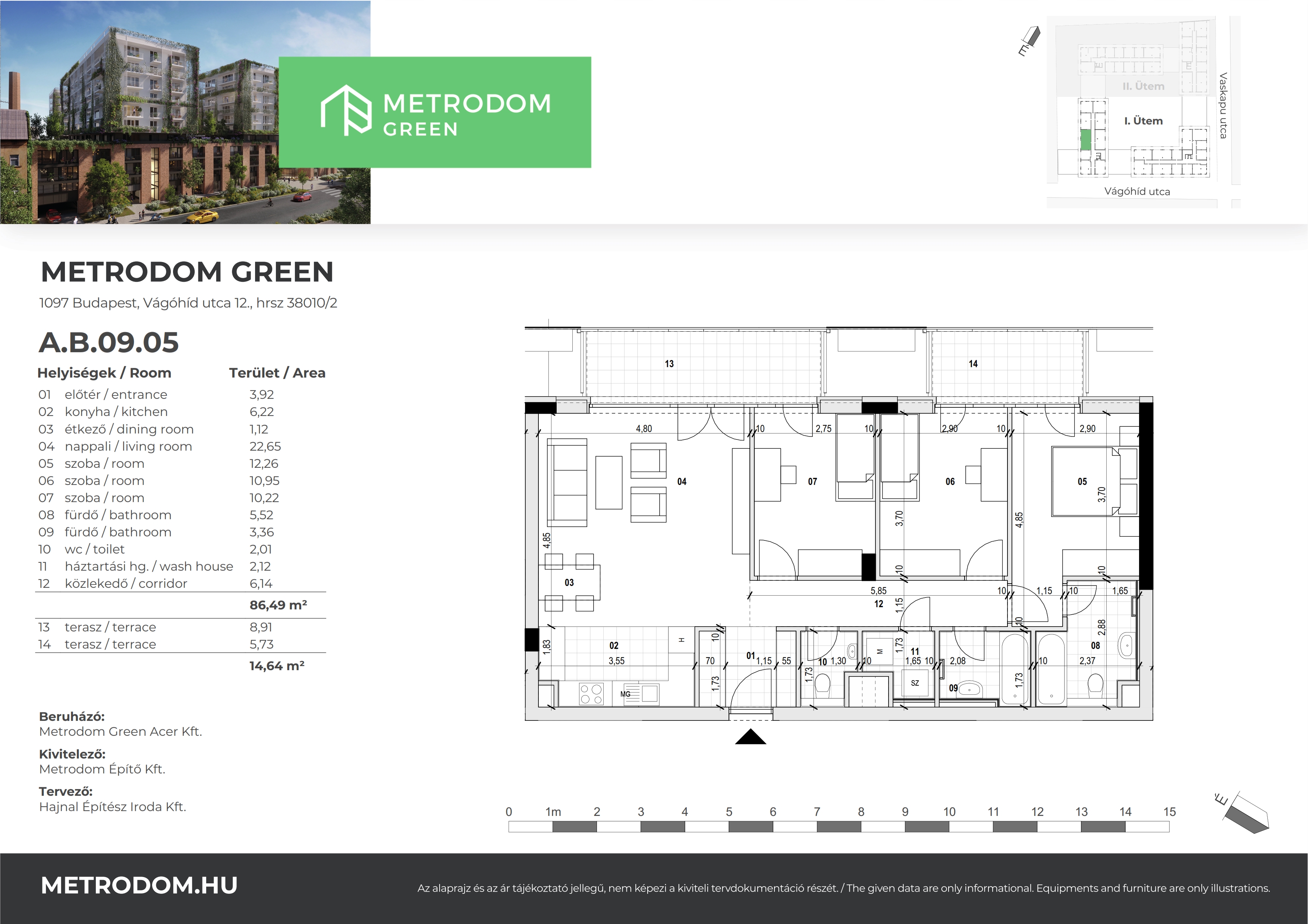Screen dimensions: 1308x924
Task: Click the Metrodom Green logo banner
Action: (435, 112)
